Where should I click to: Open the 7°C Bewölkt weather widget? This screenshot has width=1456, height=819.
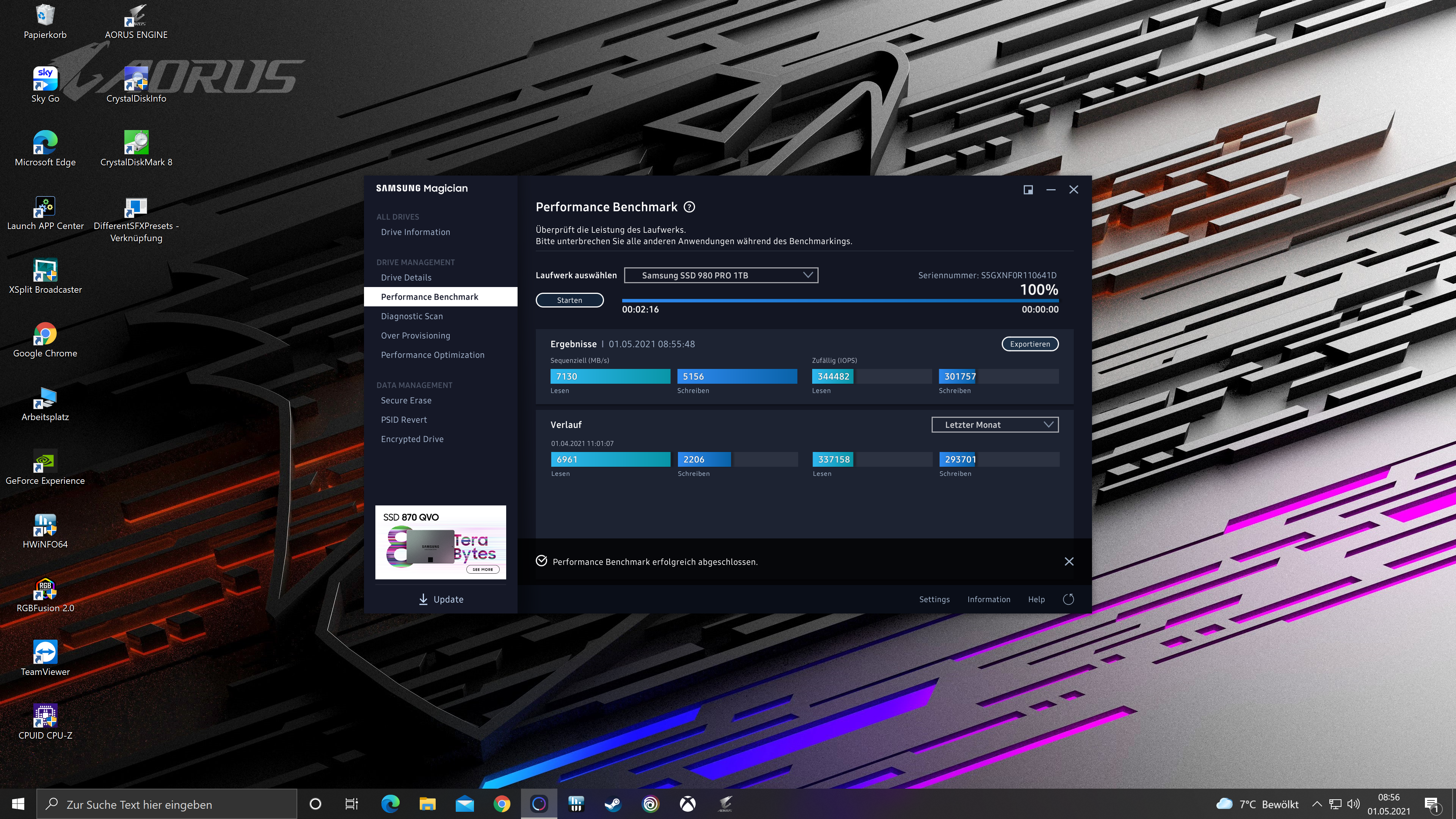coord(1257,804)
